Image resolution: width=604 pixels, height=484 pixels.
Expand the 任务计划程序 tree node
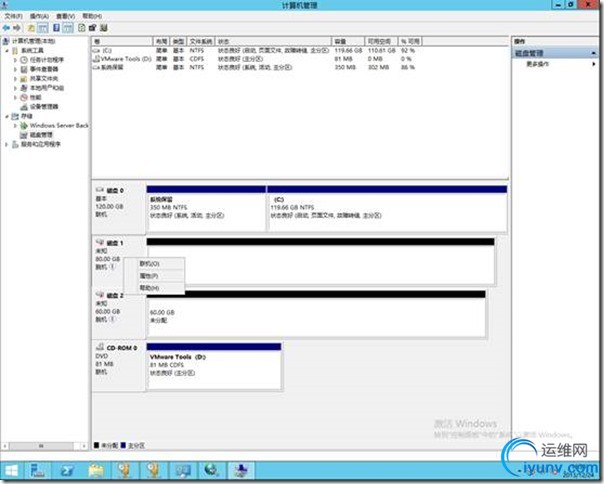15,60
